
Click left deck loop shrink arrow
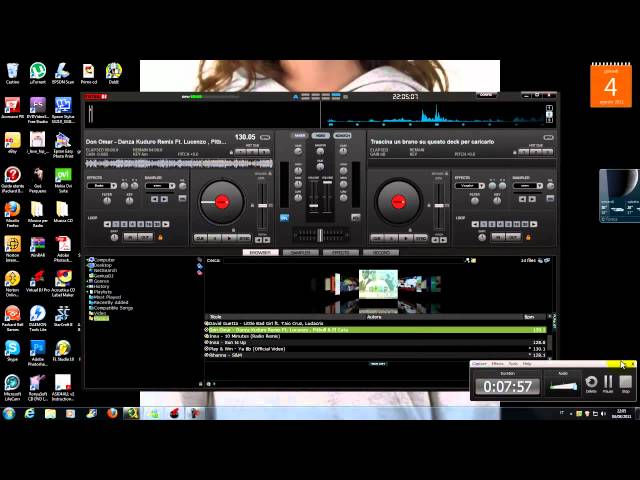click(x=107, y=224)
